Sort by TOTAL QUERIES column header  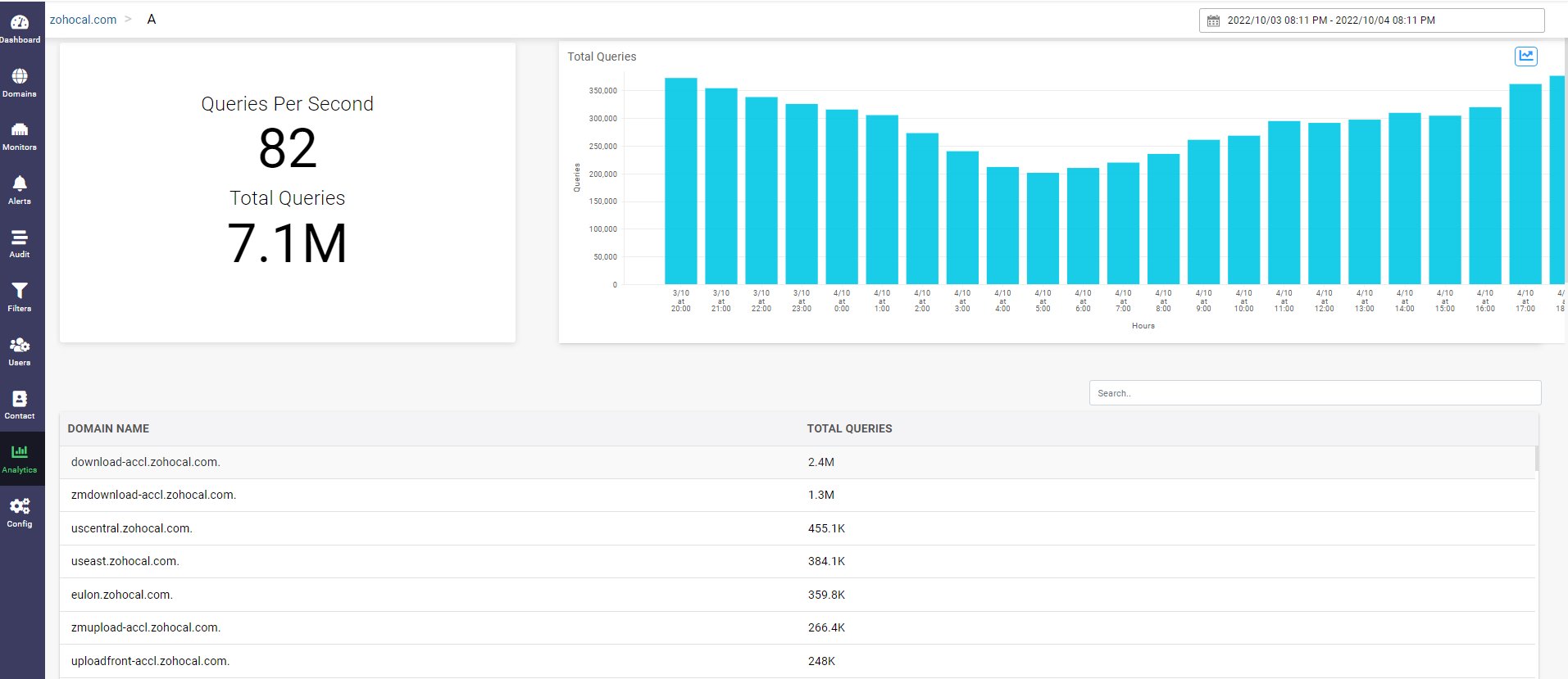coord(849,428)
